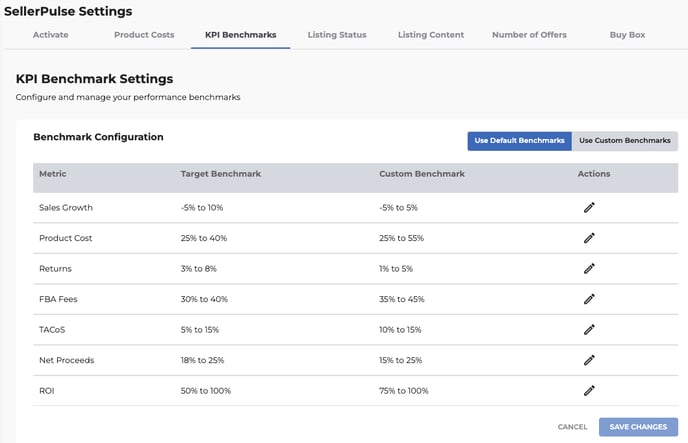The height and width of the screenshot is (443, 688).
Task: Switch to Use Custom Benchmarks
Action: (x=625, y=141)
